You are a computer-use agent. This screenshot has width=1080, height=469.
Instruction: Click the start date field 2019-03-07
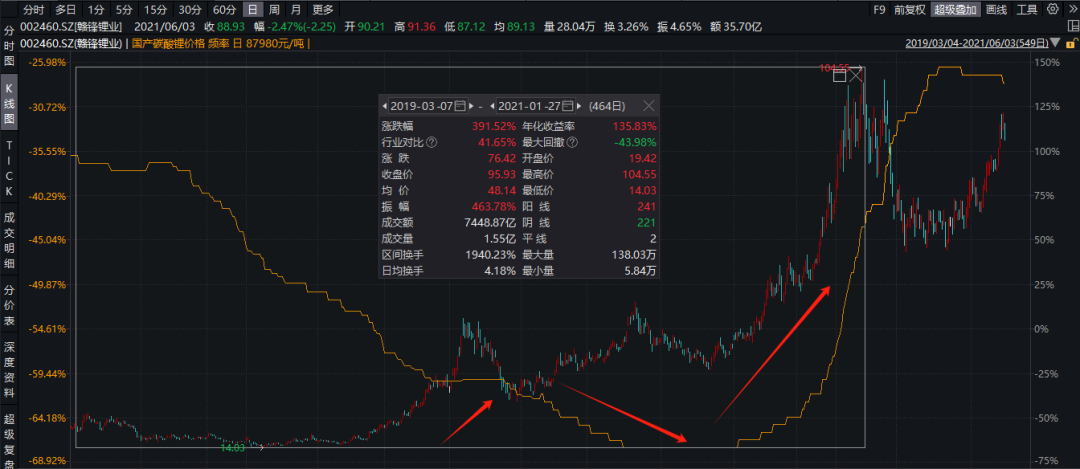(422, 106)
